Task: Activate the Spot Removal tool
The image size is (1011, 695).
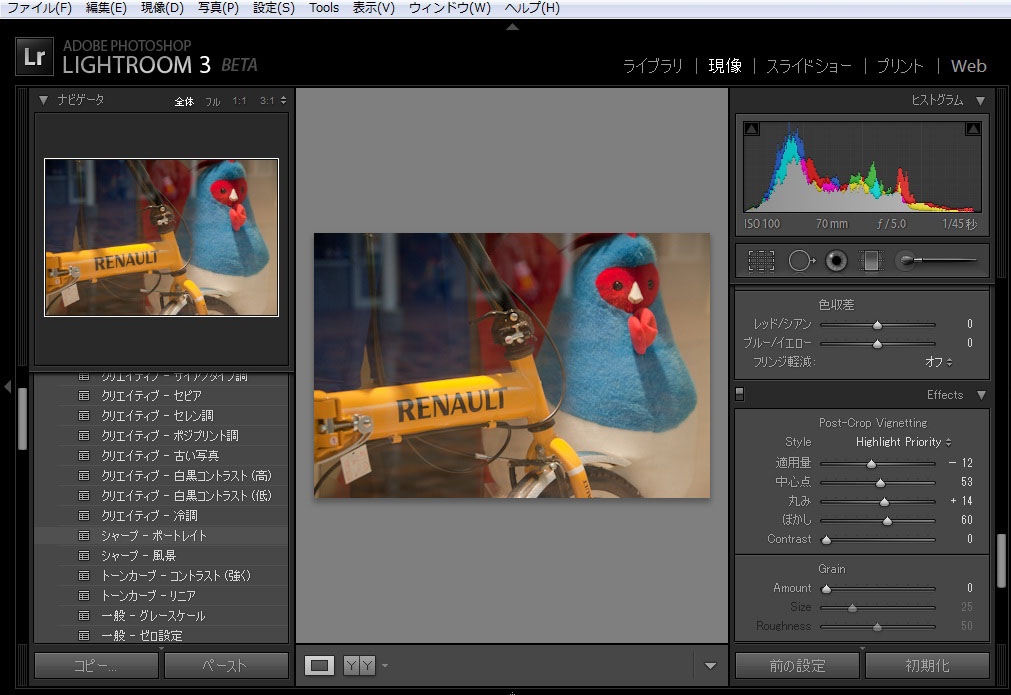Action: pyautogui.click(x=799, y=261)
